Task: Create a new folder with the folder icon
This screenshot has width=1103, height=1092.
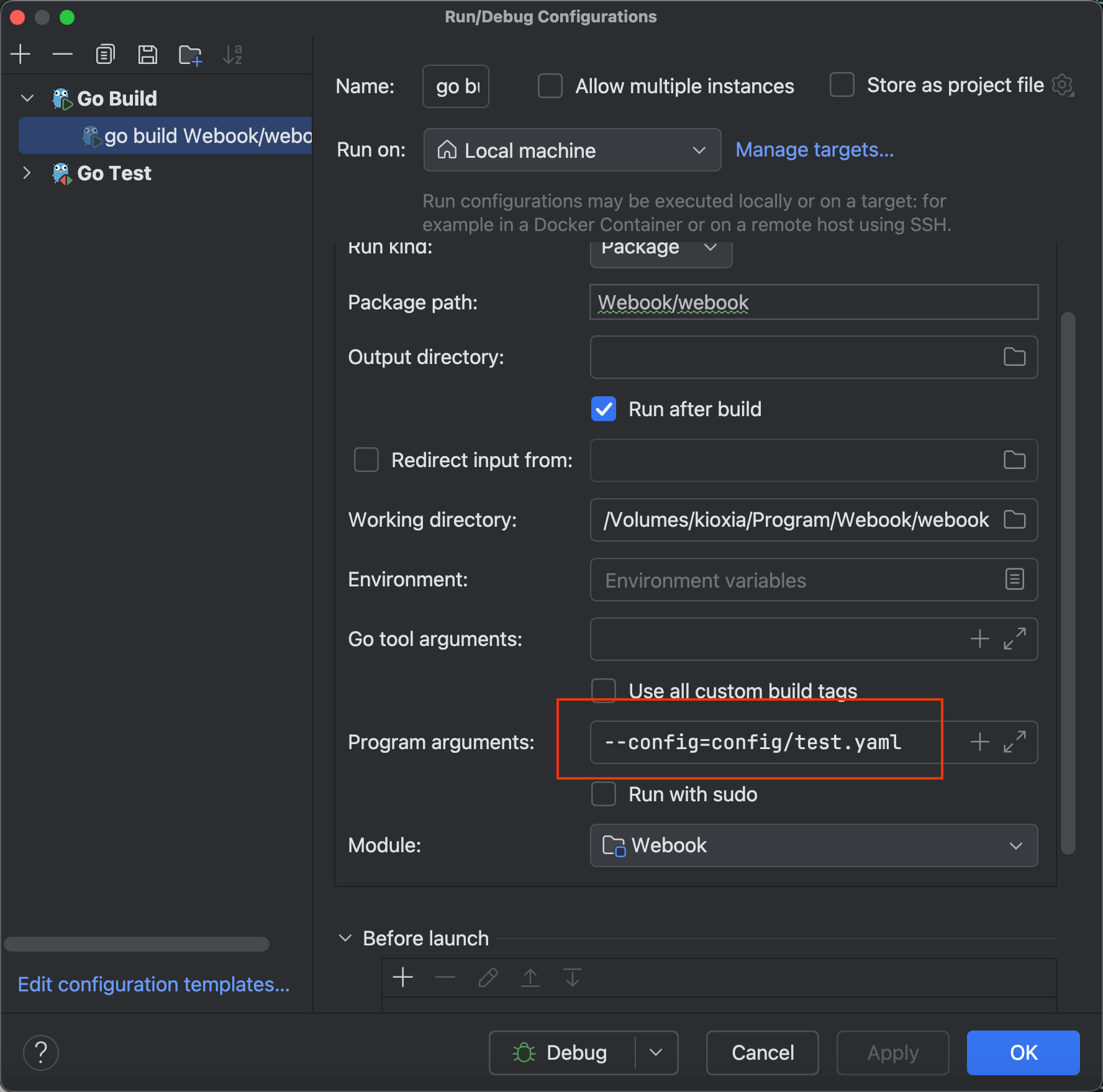Action: pyautogui.click(x=190, y=55)
